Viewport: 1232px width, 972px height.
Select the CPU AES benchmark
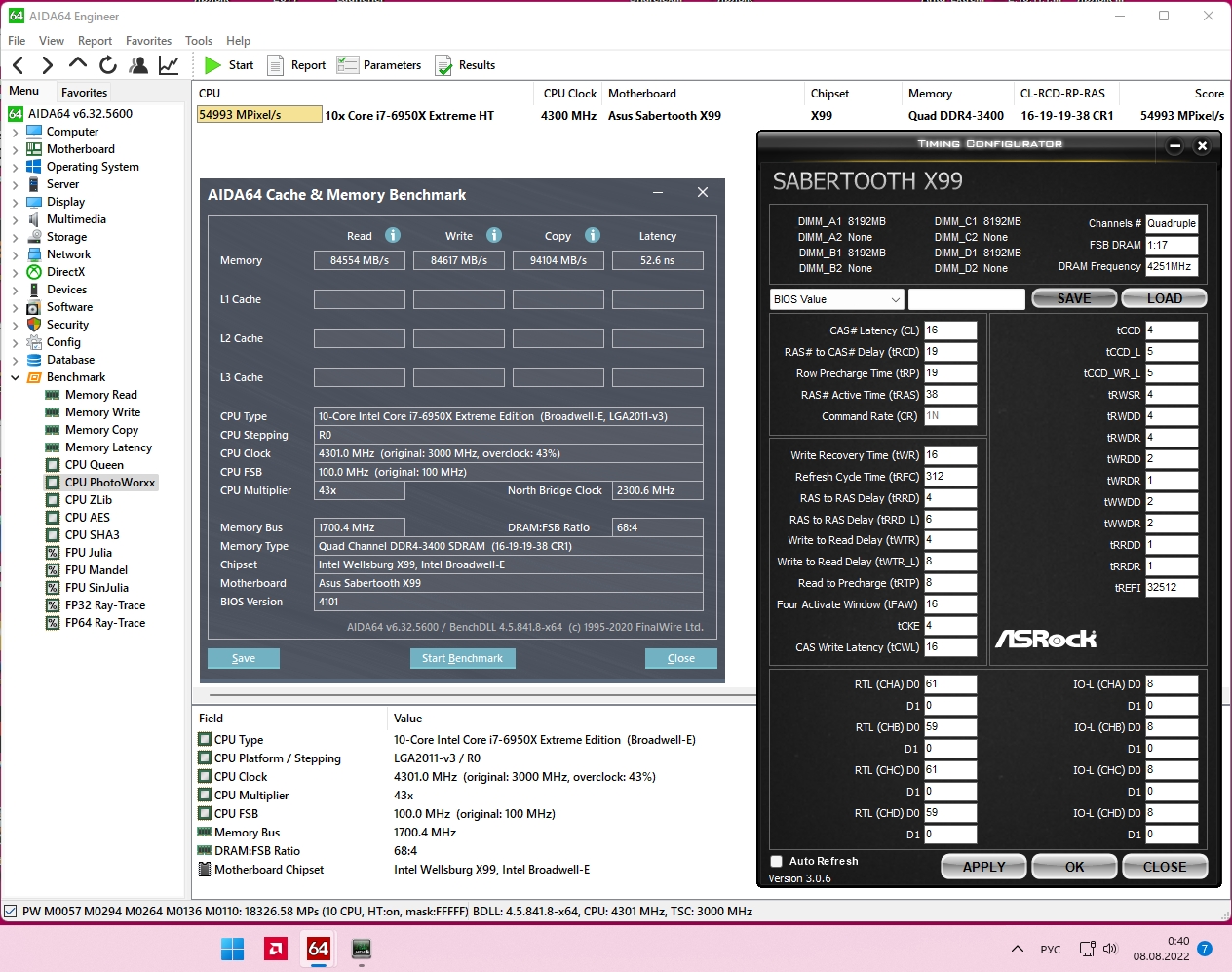point(87,518)
